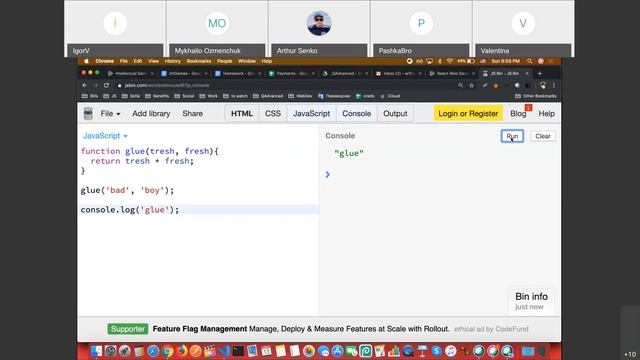Open the History menu in the macOS menu bar
Screen dimensions: 640x360
coord(172,61)
